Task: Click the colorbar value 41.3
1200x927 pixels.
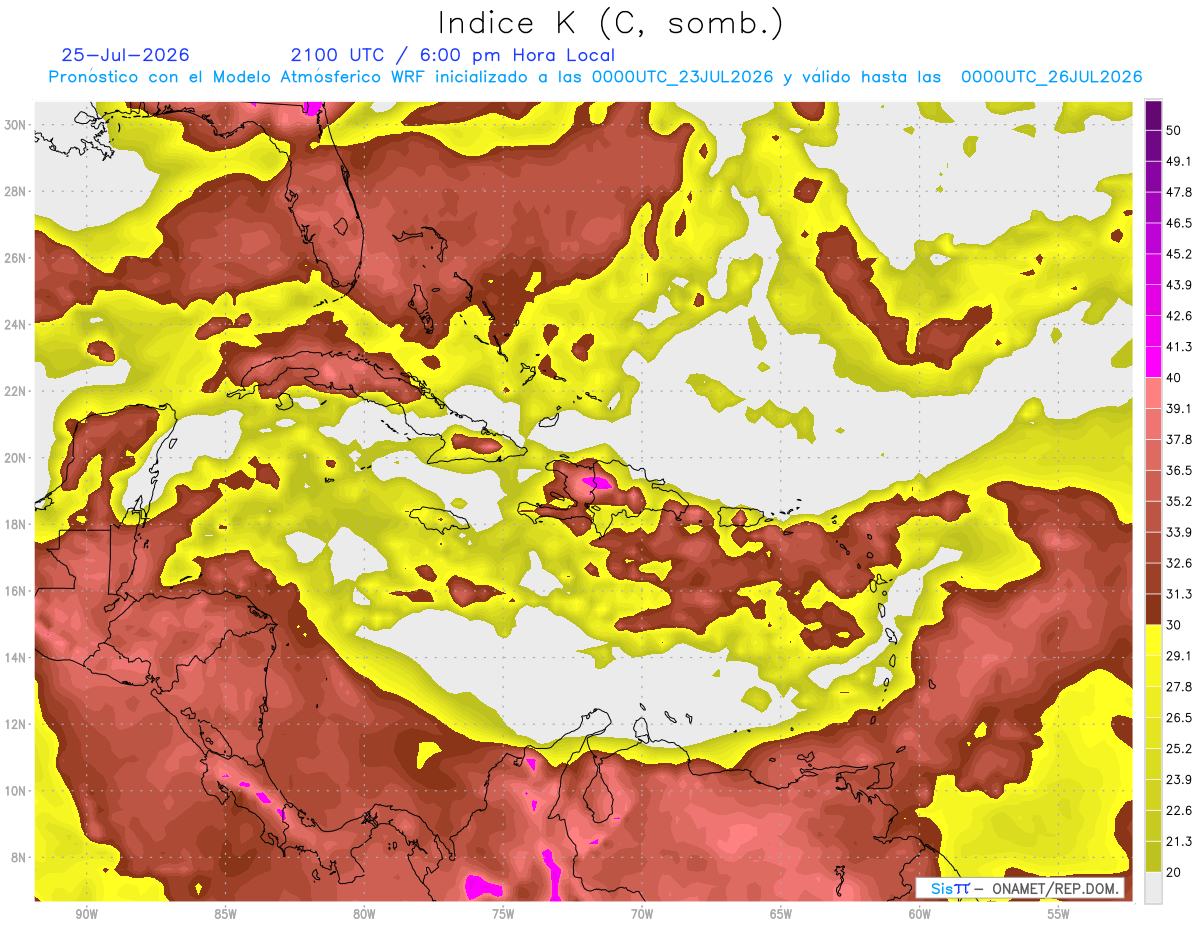Action: [x=1179, y=347]
